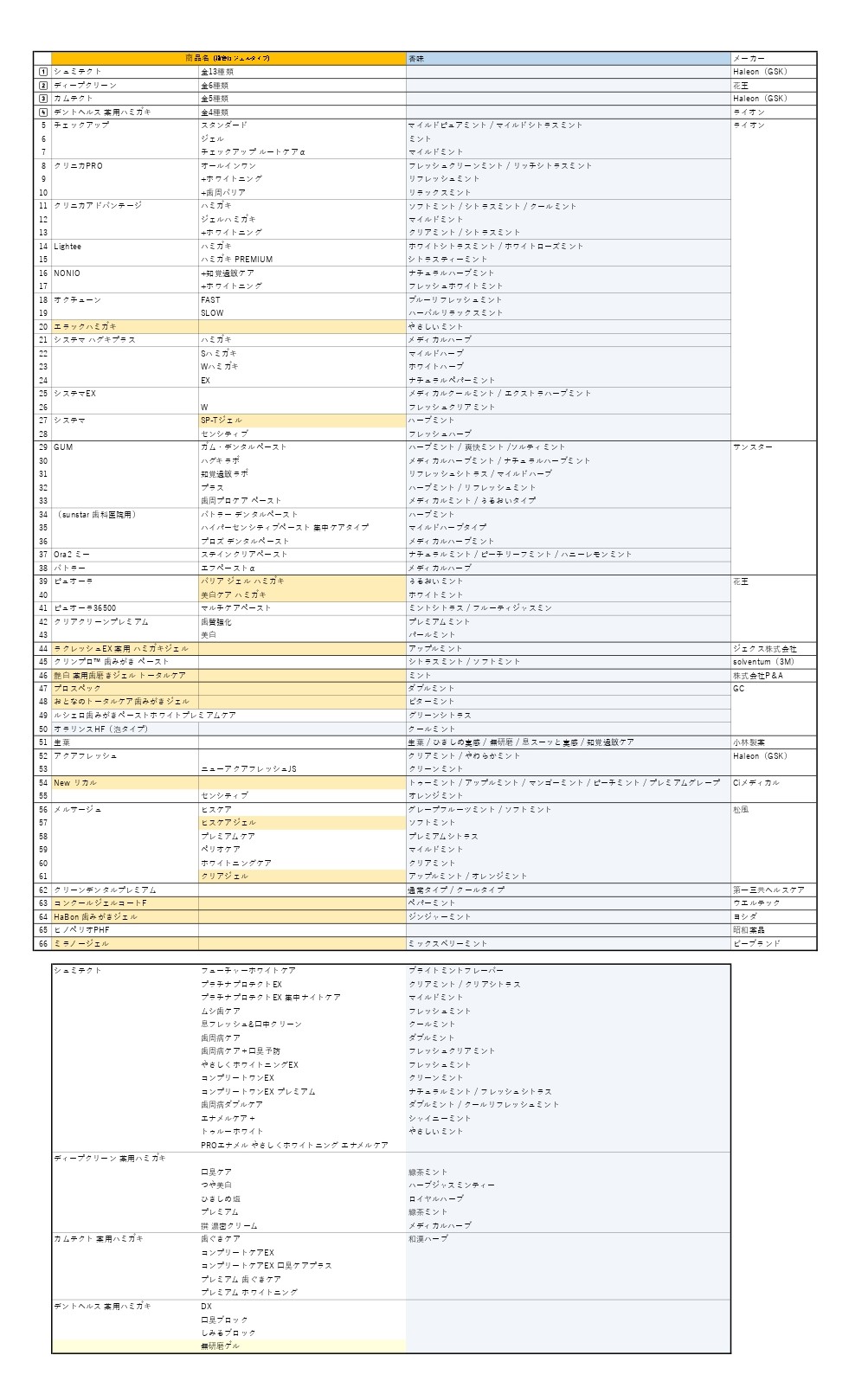Click the 小林製薬 maker cell

point(774,742)
